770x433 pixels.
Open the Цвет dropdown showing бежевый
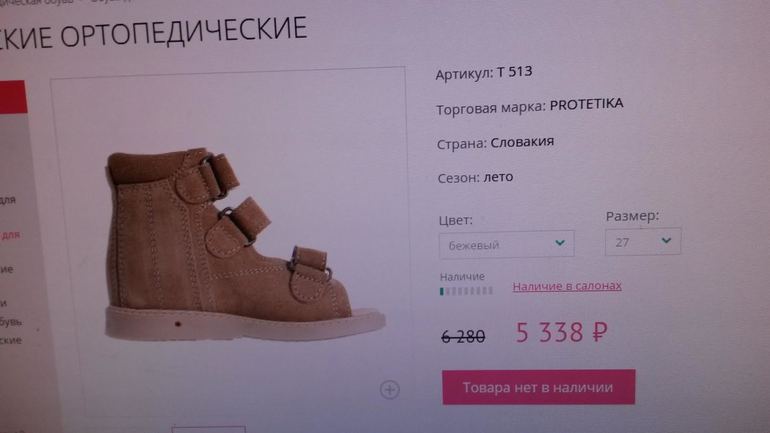tap(506, 244)
